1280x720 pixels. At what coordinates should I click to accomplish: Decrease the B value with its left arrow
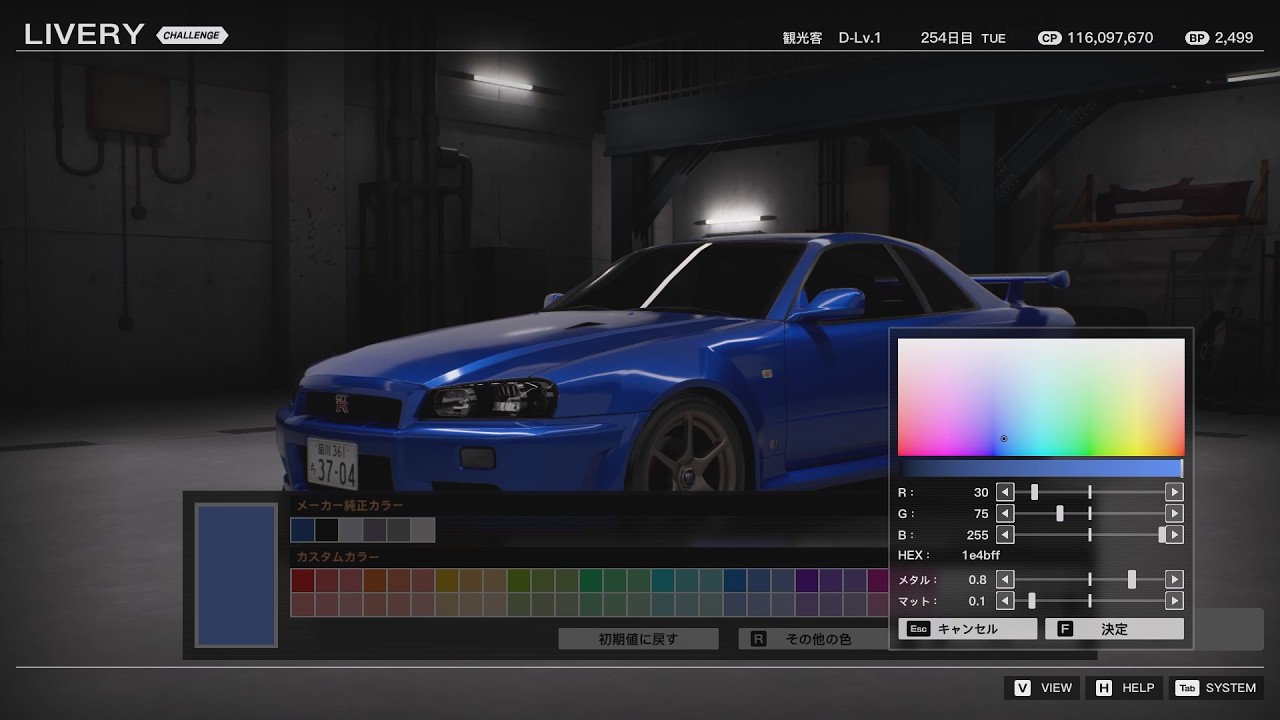click(x=1005, y=535)
